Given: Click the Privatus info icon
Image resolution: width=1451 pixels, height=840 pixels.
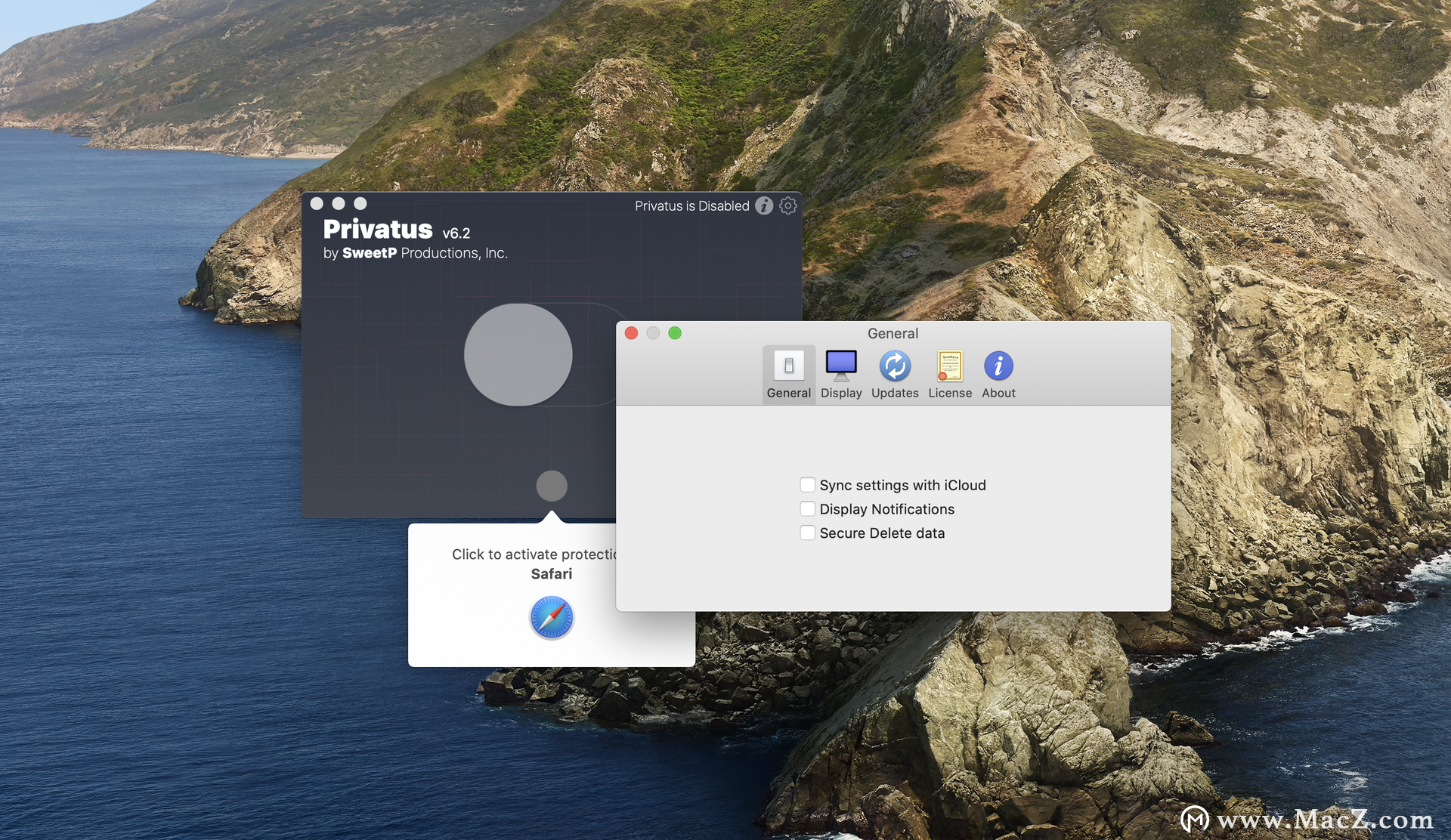Looking at the screenshot, I should tap(764, 205).
